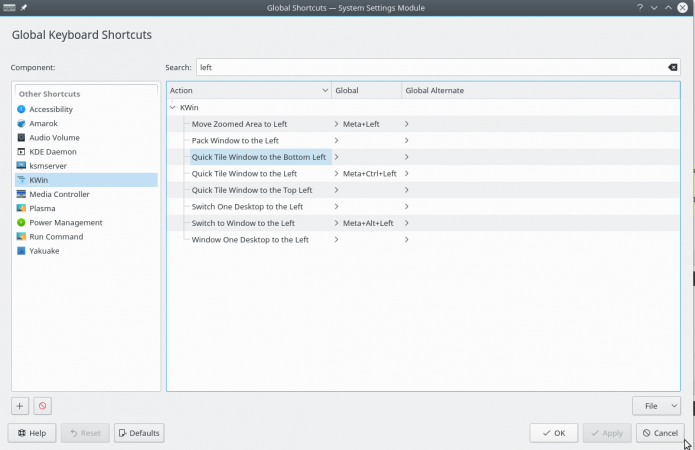695x450 pixels.
Task: Focus the Search input field
Action: 438,67
